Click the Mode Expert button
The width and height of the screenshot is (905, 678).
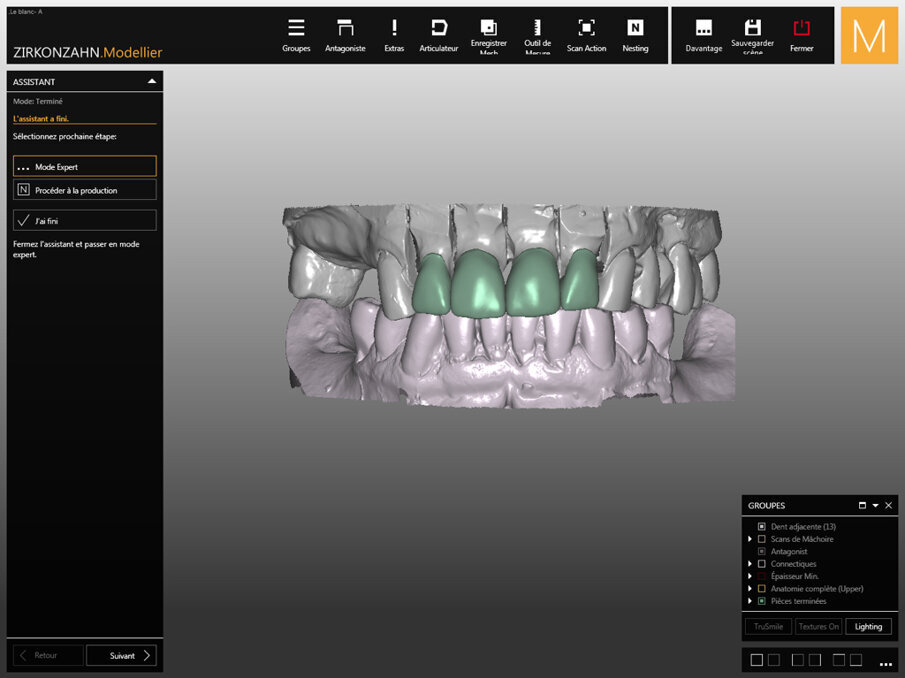[84, 166]
